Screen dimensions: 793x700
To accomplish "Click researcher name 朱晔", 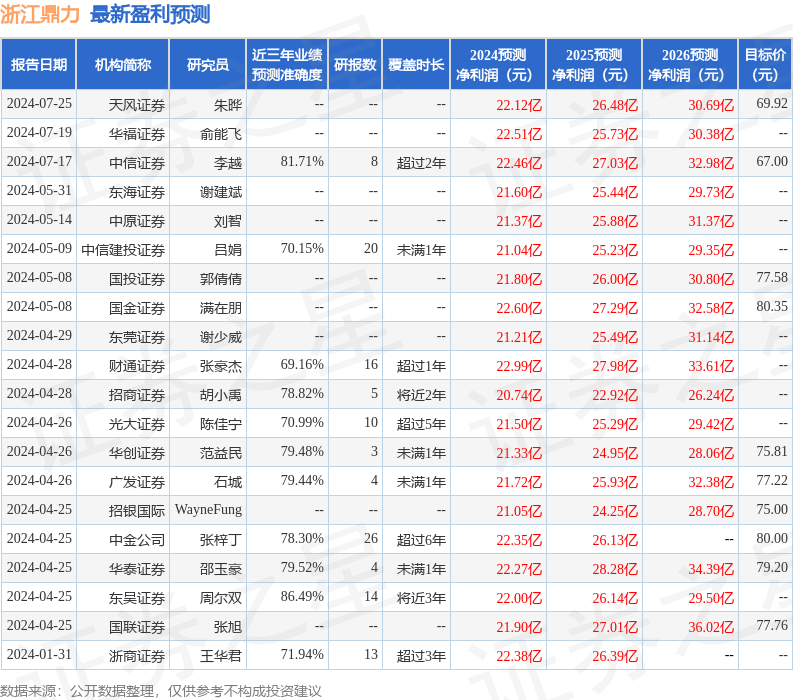I will tap(228, 105).
